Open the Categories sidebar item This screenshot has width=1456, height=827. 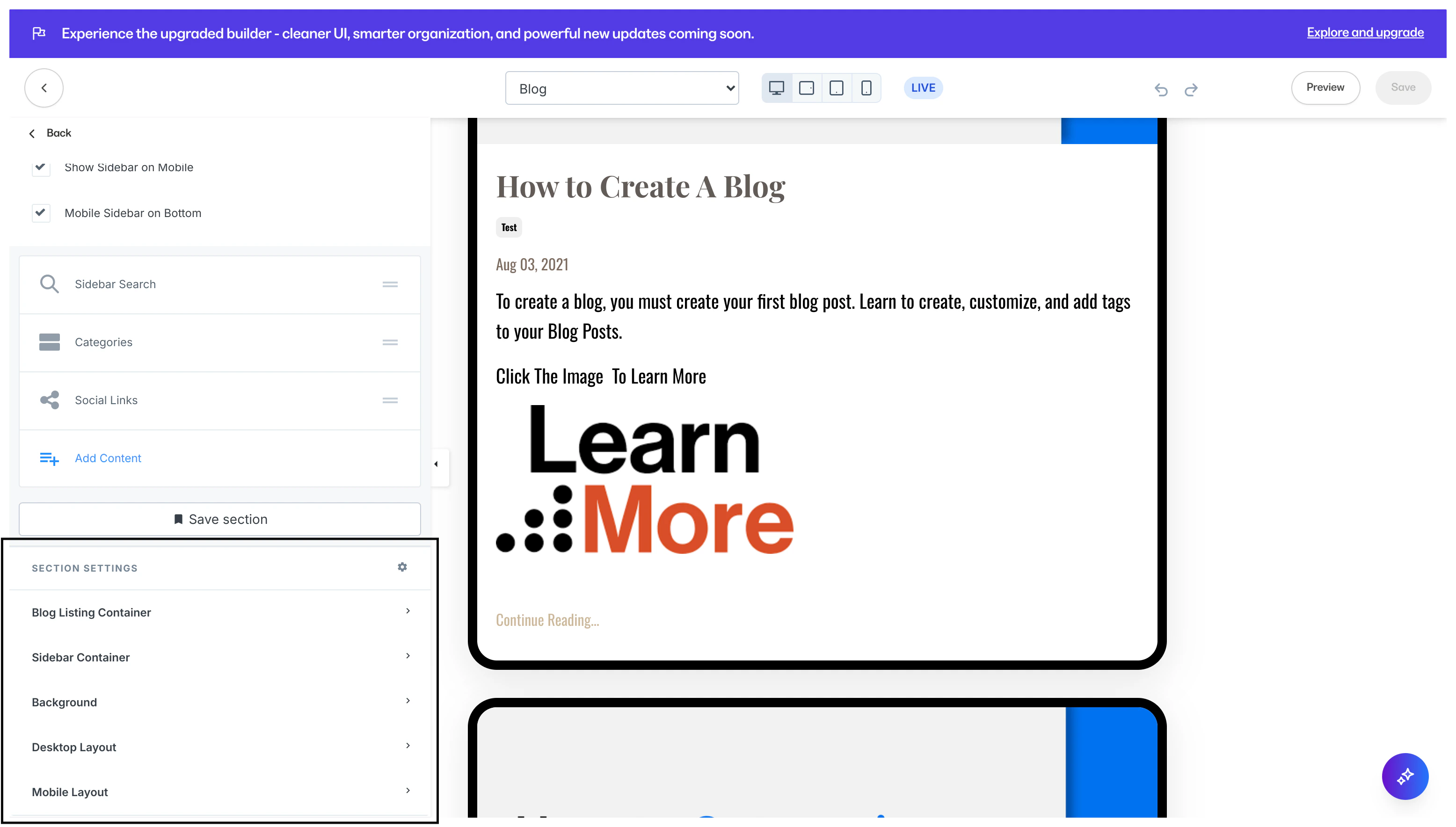pyautogui.click(x=103, y=342)
